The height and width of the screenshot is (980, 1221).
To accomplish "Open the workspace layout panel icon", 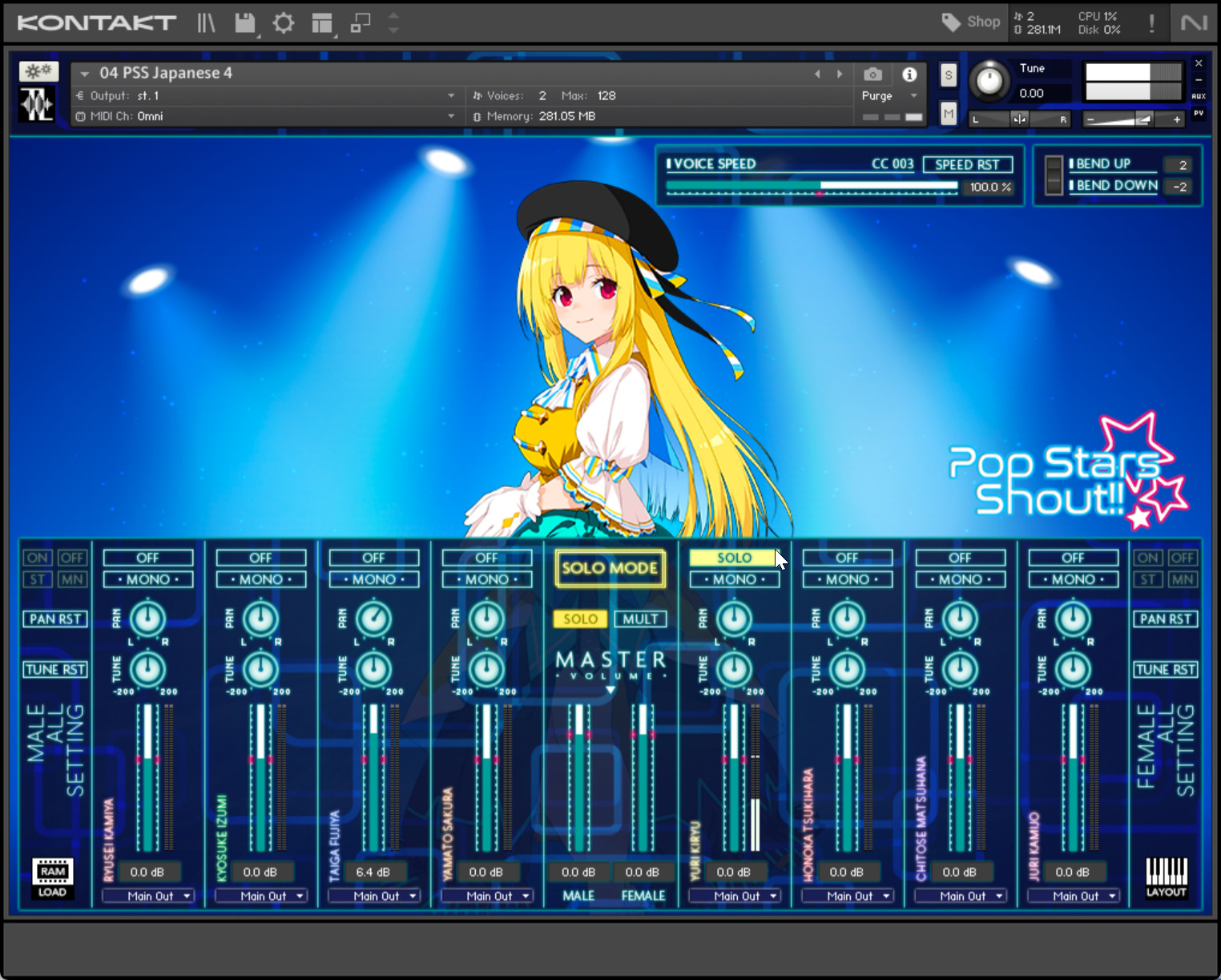I will click(x=322, y=23).
